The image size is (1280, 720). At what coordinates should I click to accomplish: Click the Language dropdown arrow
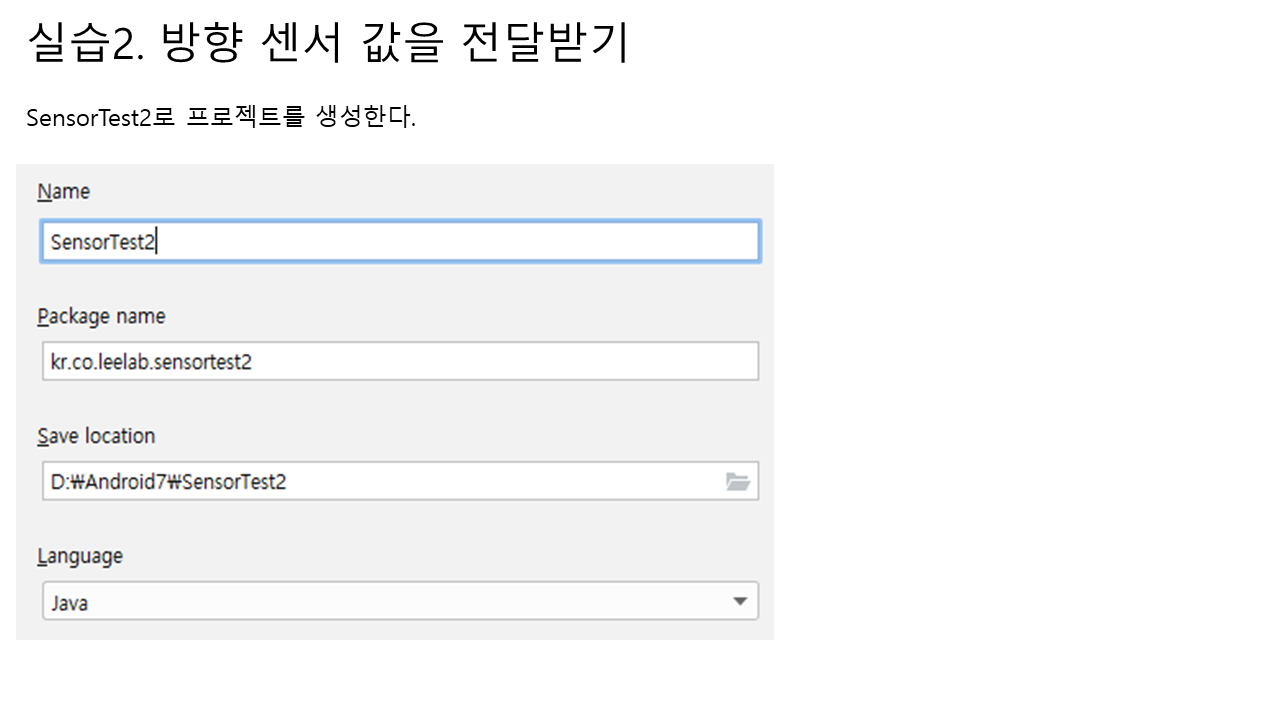click(740, 602)
